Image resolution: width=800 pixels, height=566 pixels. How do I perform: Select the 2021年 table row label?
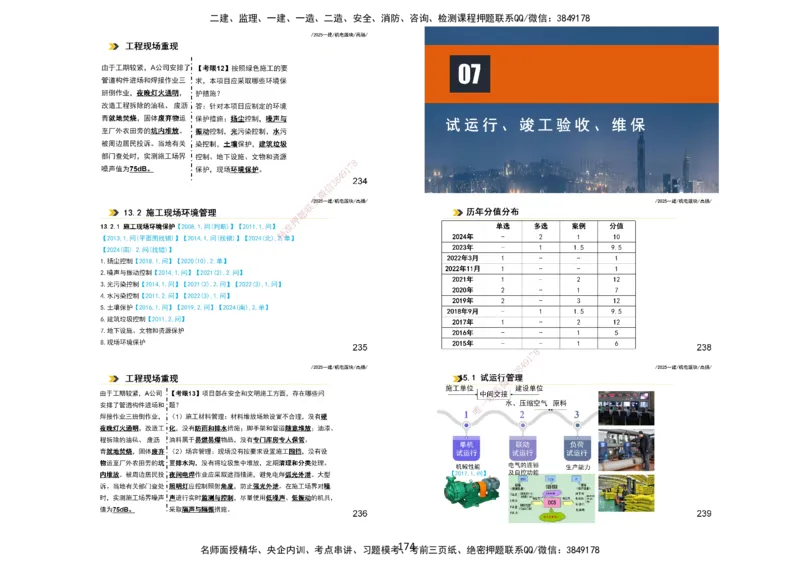click(462, 280)
